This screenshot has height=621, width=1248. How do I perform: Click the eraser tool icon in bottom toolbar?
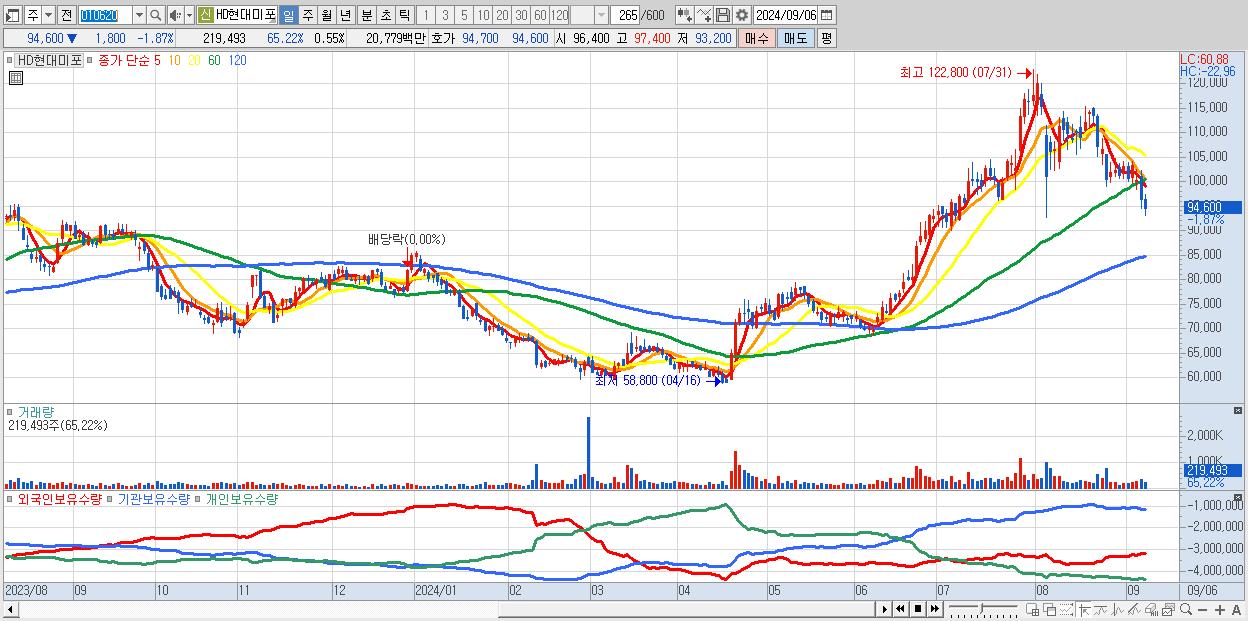coord(1151,609)
